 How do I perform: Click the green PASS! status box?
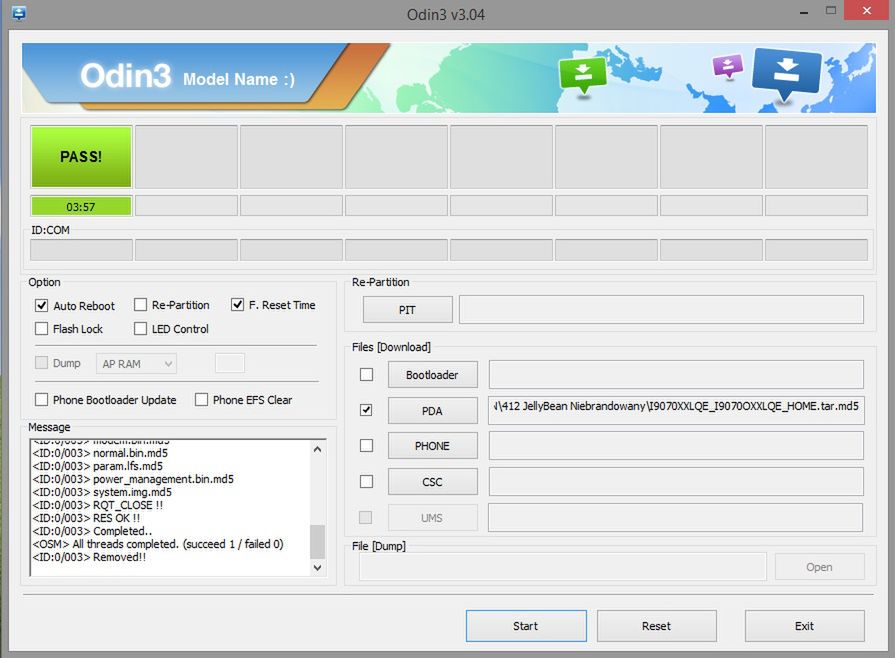(x=81, y=156)
